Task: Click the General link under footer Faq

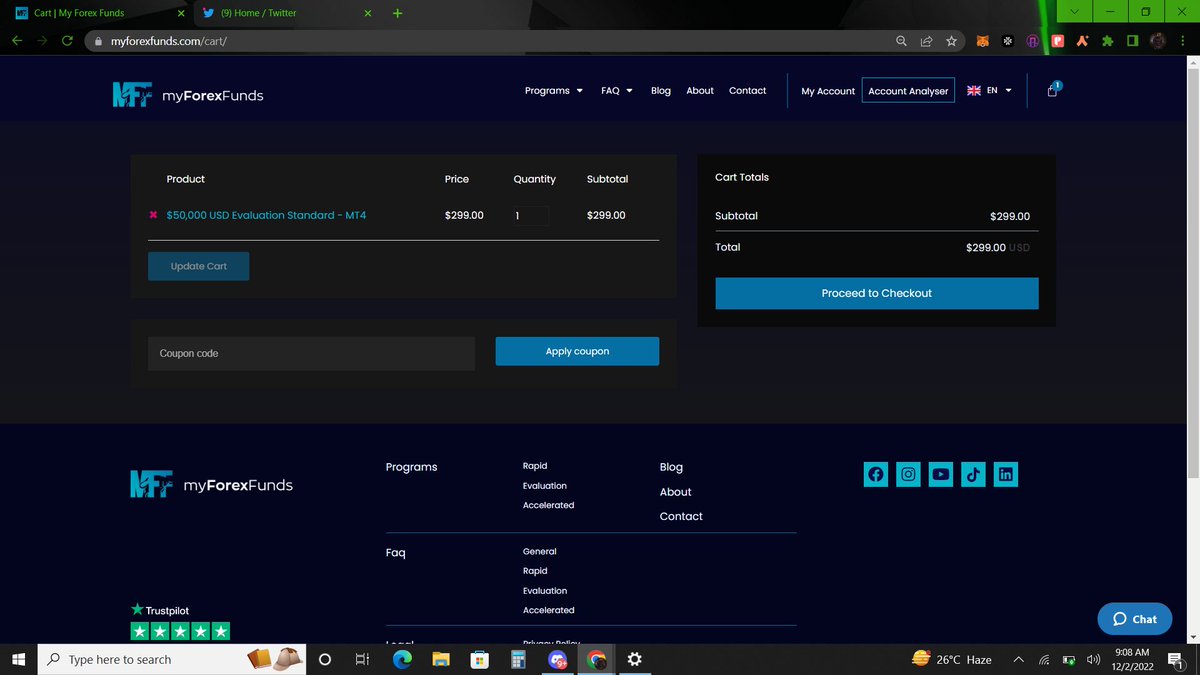Action: (540, 551)
